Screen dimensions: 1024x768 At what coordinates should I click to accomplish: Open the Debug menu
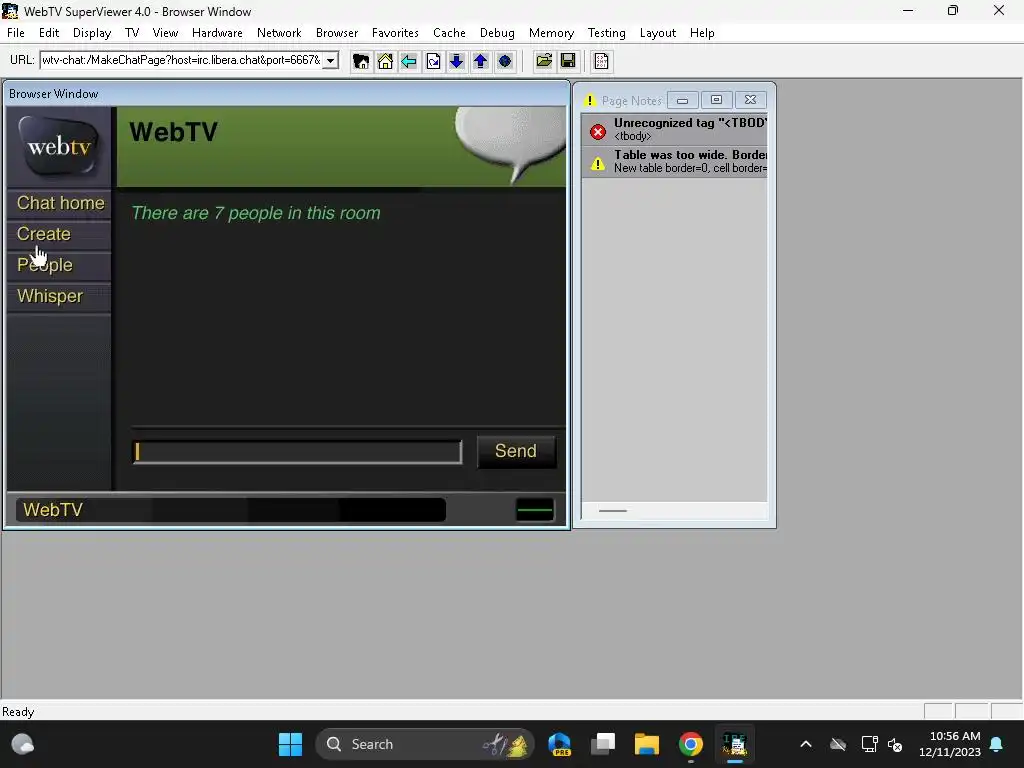497,33
